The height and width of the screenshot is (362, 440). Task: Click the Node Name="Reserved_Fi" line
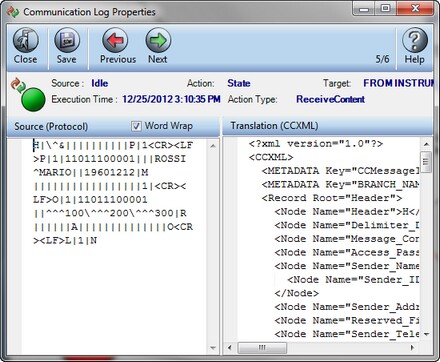coord(347,320)
